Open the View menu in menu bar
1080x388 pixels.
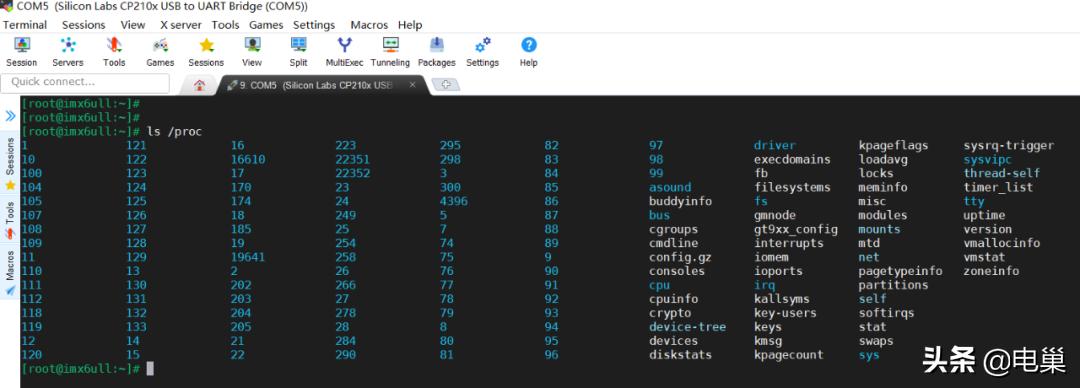pyautogui.click(x=133, y=25)
